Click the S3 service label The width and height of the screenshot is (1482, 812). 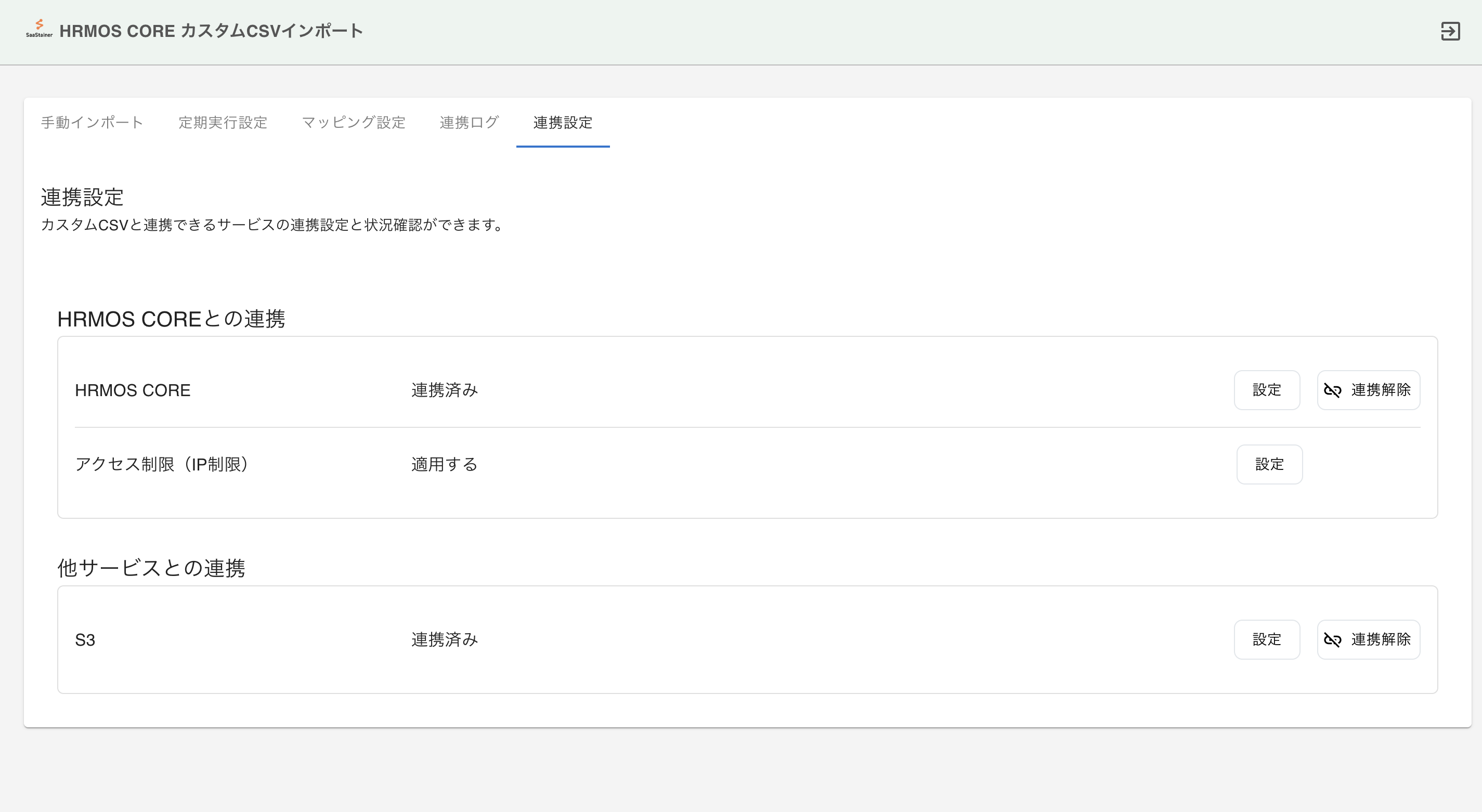pos(85,640)
